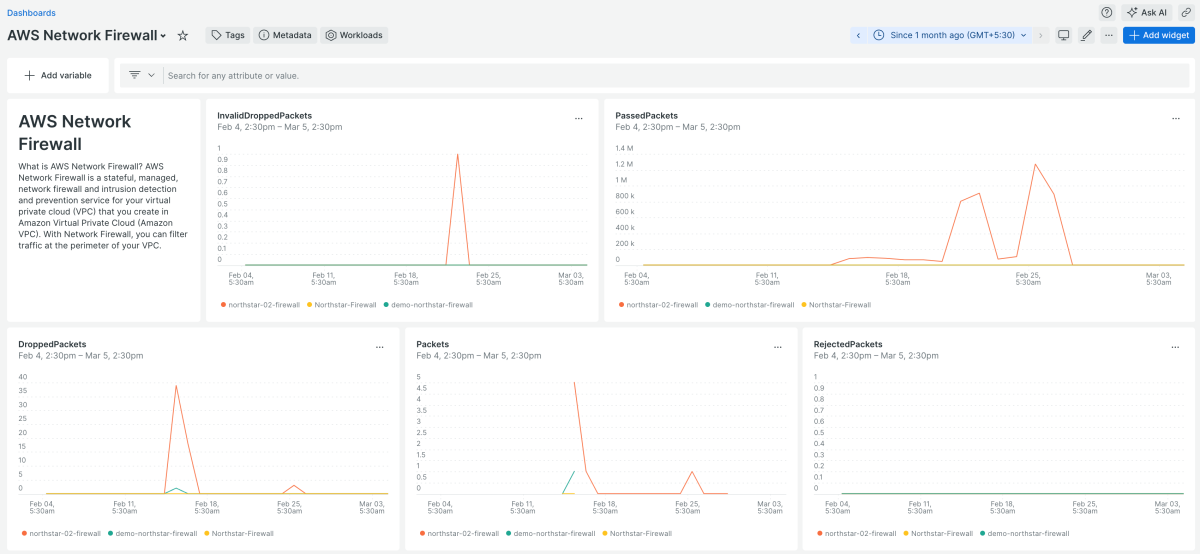
Task: Open the Metadata button
Action: coord(285,35)
